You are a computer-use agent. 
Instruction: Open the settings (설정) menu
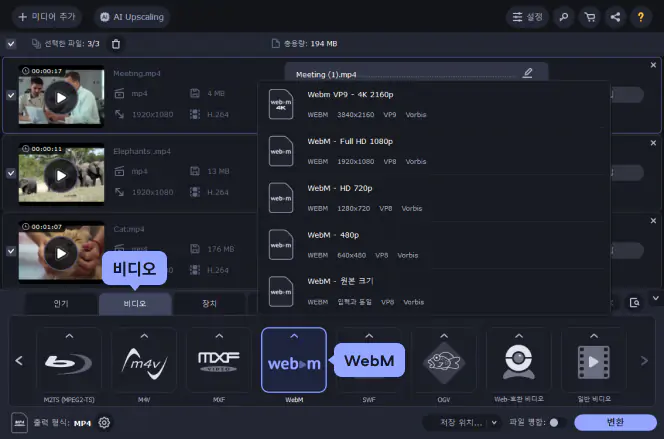(527, 17)
